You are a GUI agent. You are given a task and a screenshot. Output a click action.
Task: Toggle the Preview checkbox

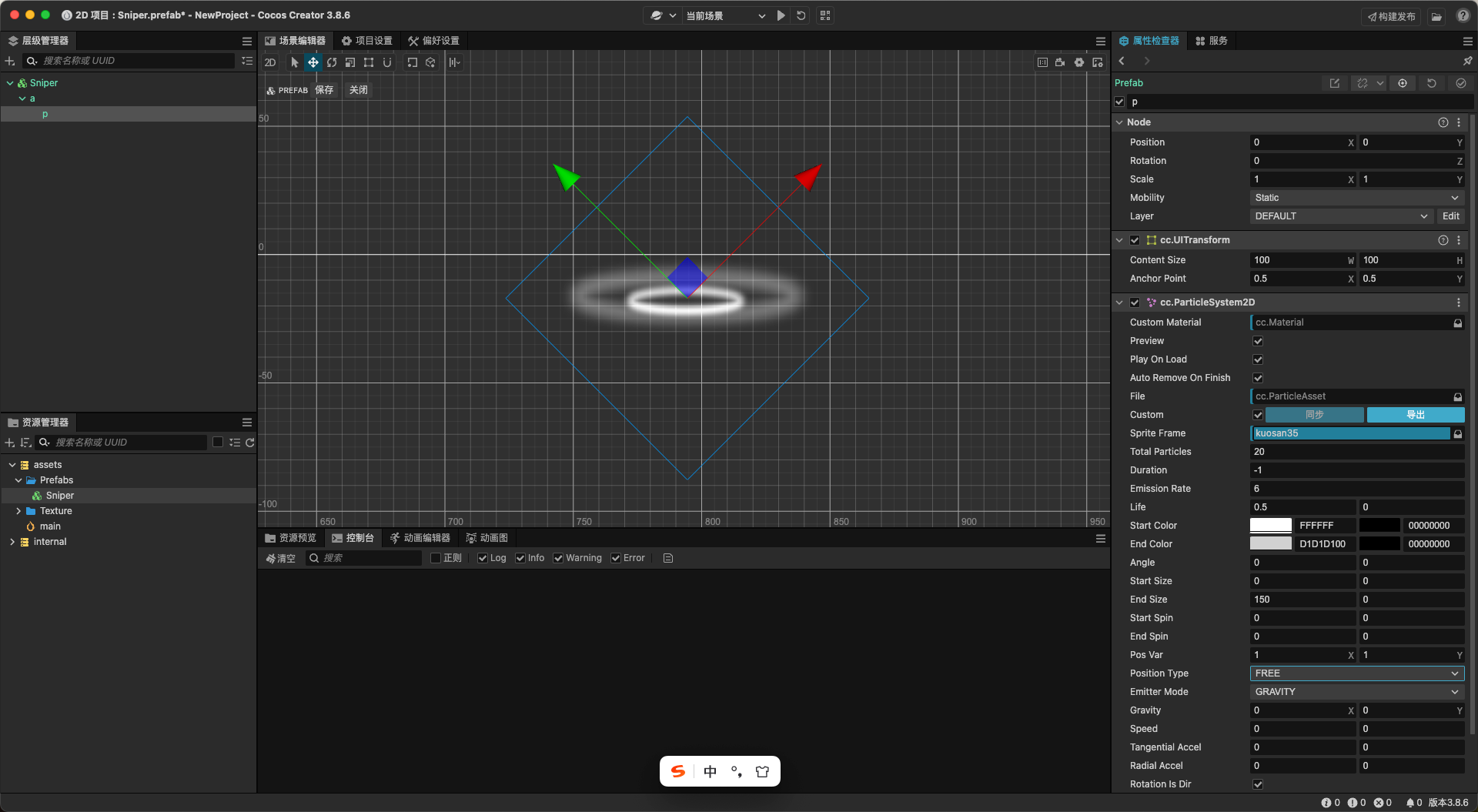pos(1258,341)
